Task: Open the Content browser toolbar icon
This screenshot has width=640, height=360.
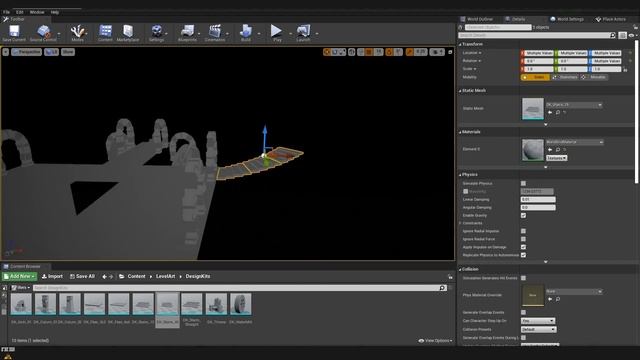Action: [x=105, y=33]
